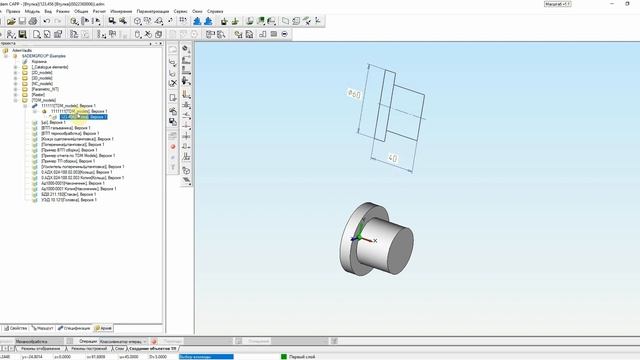Click the overlapping squares icon in vertical toolbar
The height and width of the screenshot is (360, 640).
point(173,122)
